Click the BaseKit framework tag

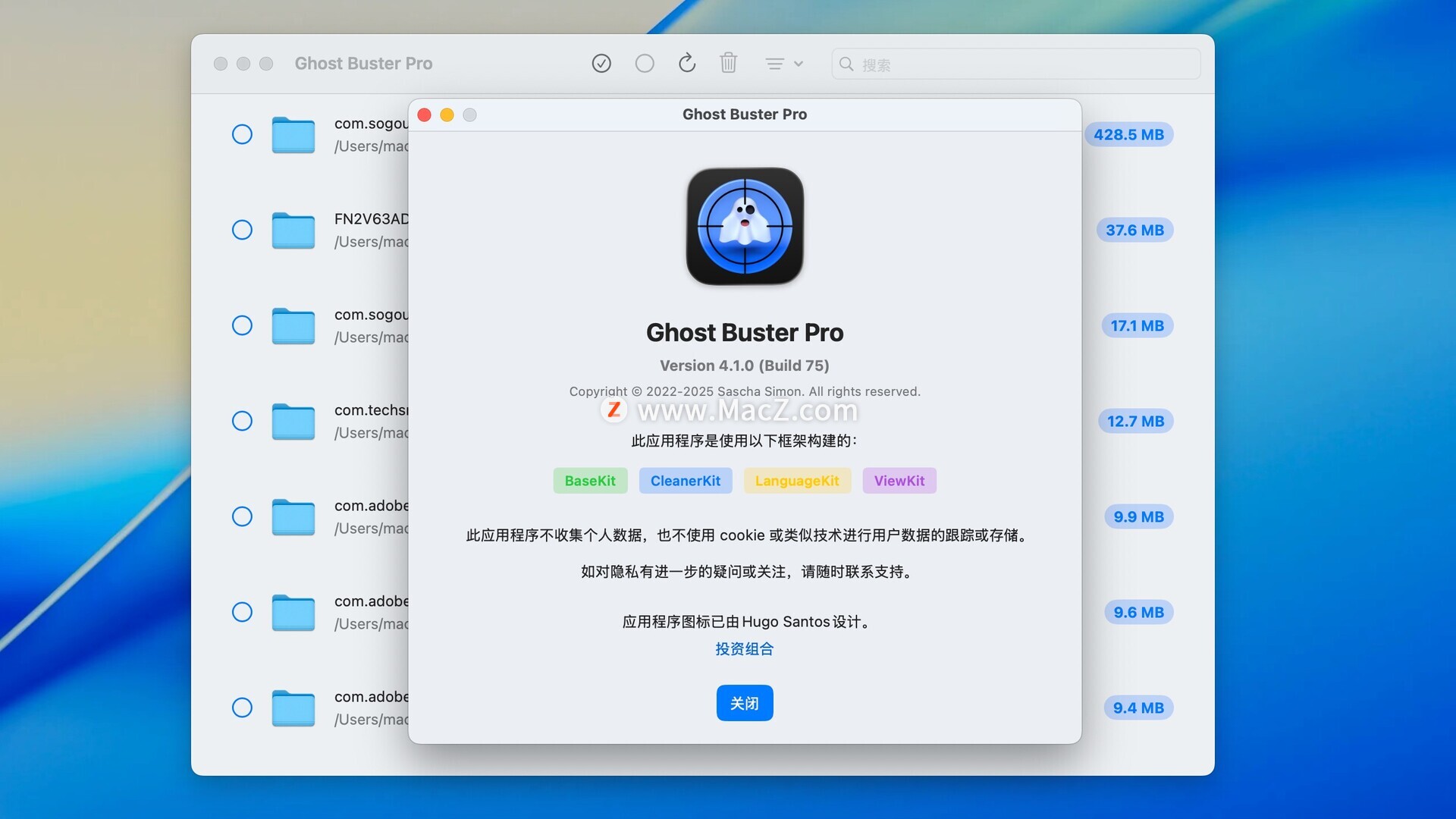click(590, 481)
